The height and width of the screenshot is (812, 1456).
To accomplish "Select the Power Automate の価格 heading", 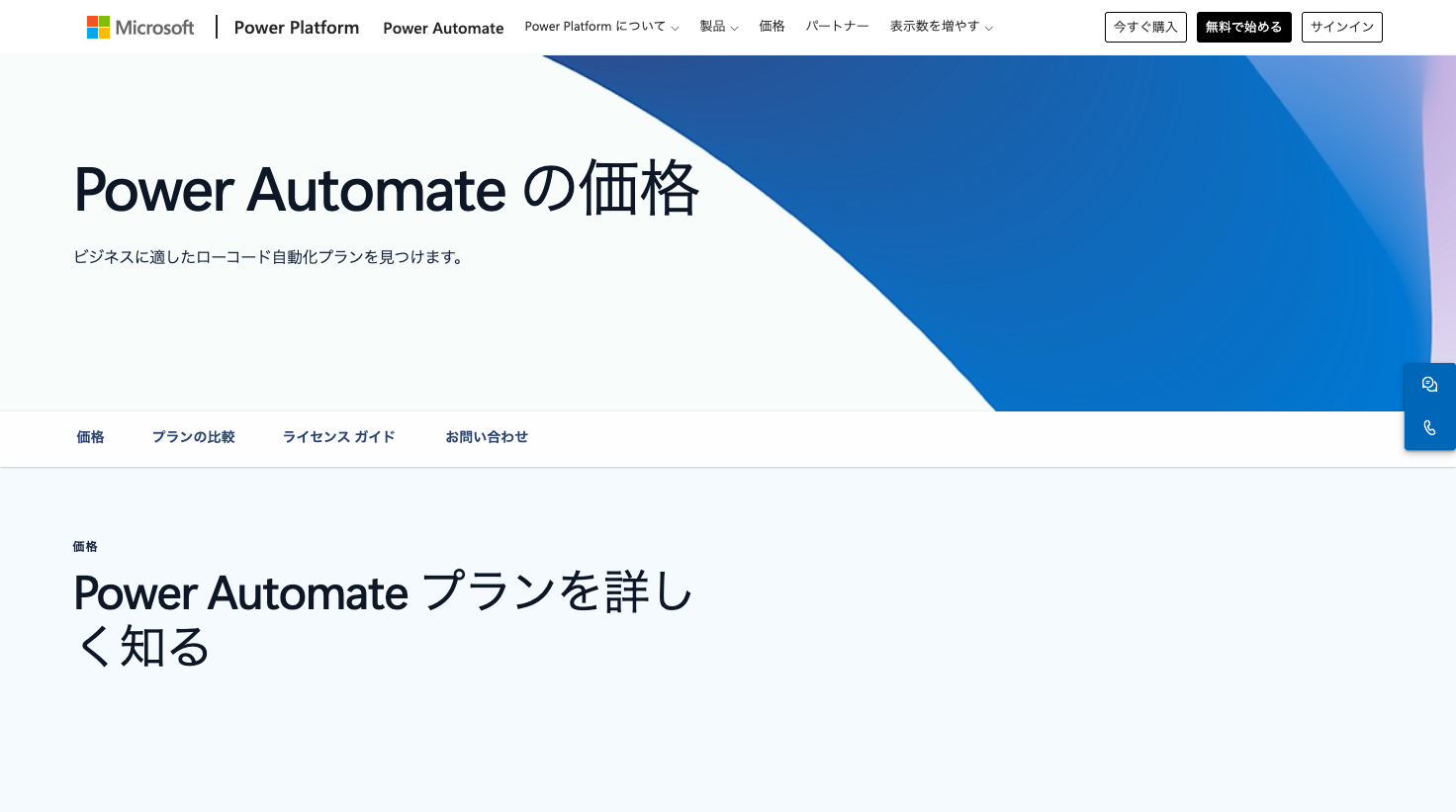I will click(x=387, y=189).
